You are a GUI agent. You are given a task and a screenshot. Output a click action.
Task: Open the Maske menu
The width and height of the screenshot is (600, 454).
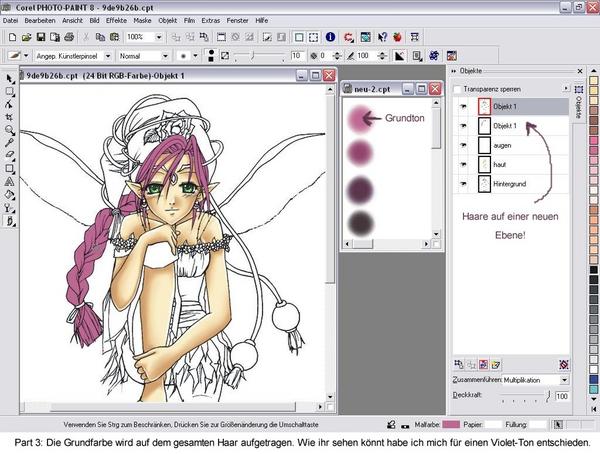(142, 20)
